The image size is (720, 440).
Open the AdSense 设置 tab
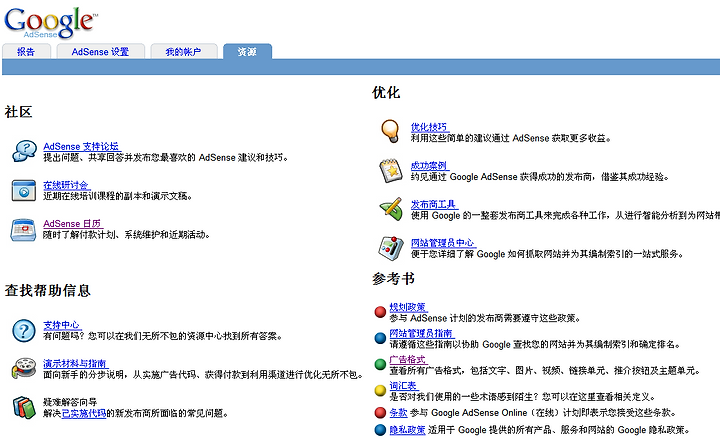pos(101,51)
